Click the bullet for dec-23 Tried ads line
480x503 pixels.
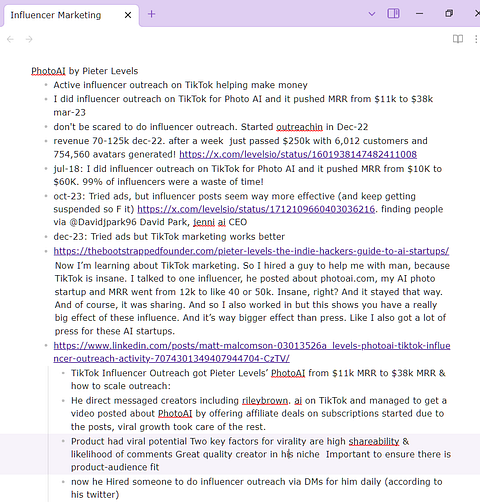coord(46,237)
